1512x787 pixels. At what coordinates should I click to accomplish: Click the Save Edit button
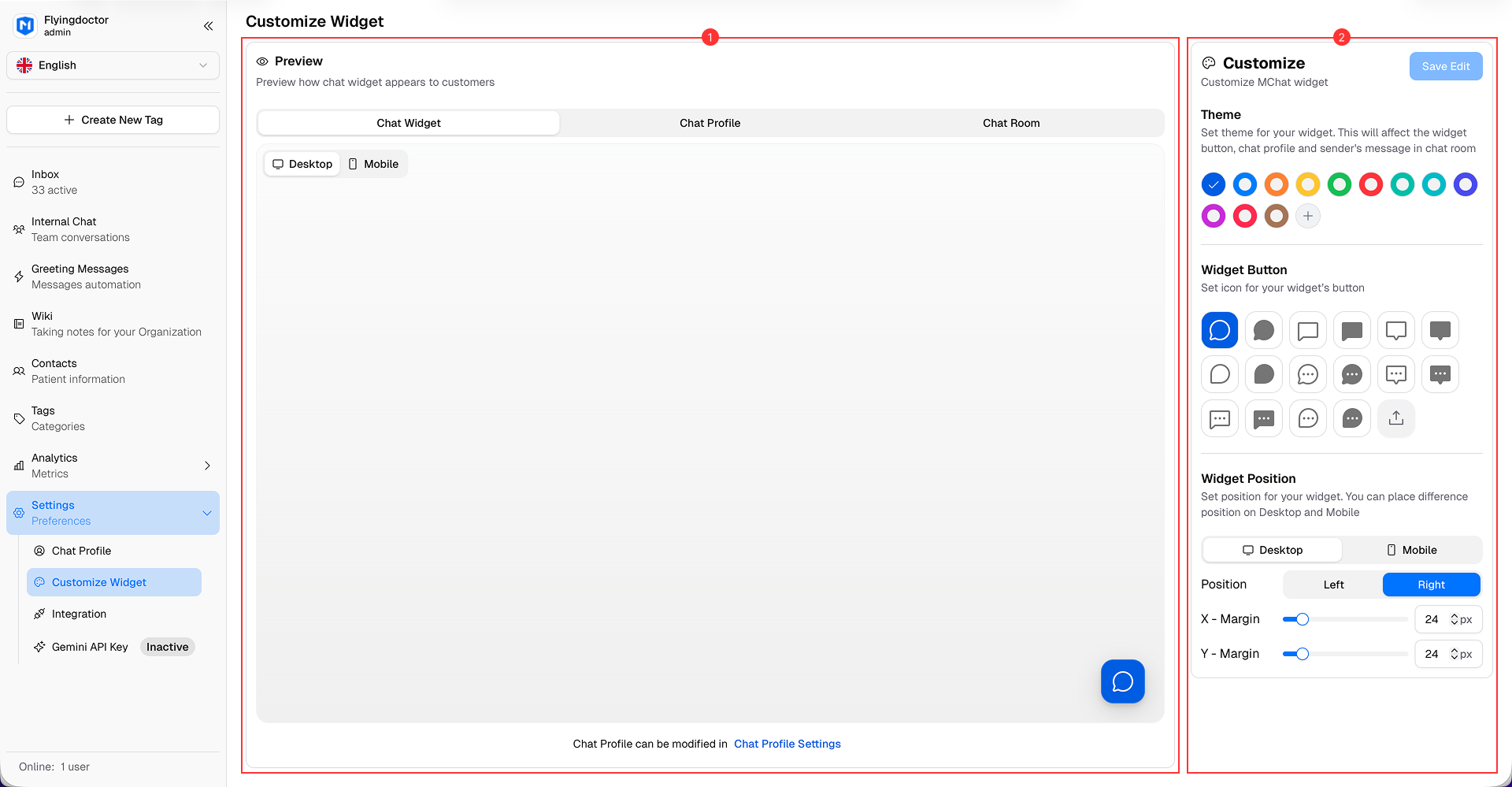1445,66
